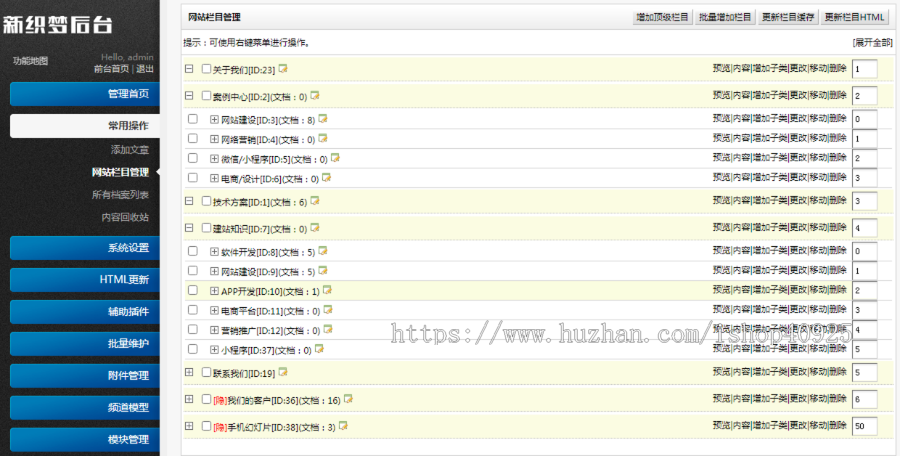Open the 系统设置 sidebar menu
The image size is (900, 456).
pos(85,248)
